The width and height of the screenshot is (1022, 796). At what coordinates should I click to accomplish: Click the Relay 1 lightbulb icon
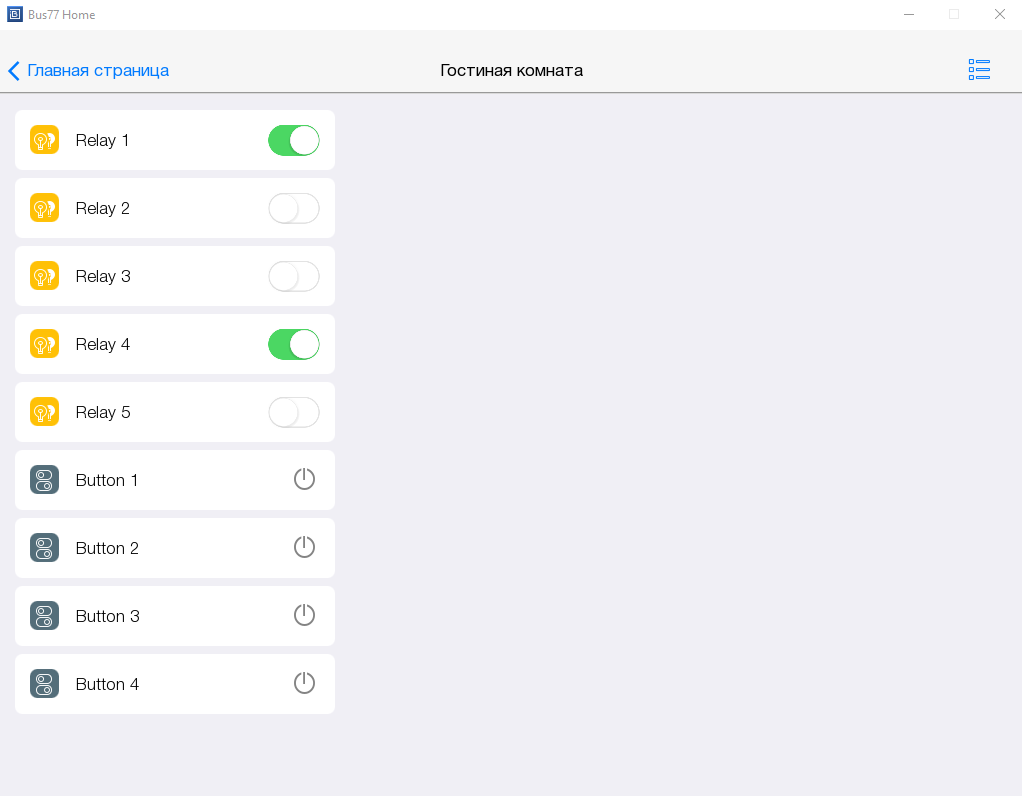pos(44,140)
